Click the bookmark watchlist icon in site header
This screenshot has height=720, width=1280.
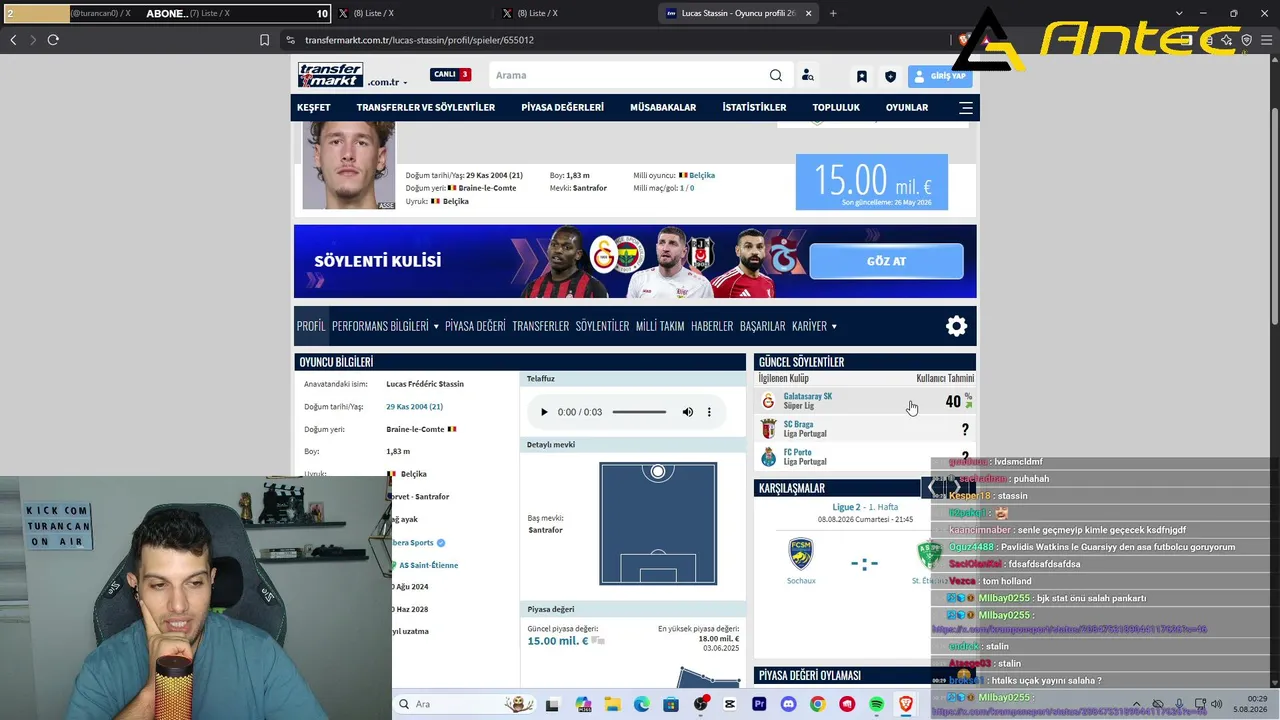coord(861,76)
